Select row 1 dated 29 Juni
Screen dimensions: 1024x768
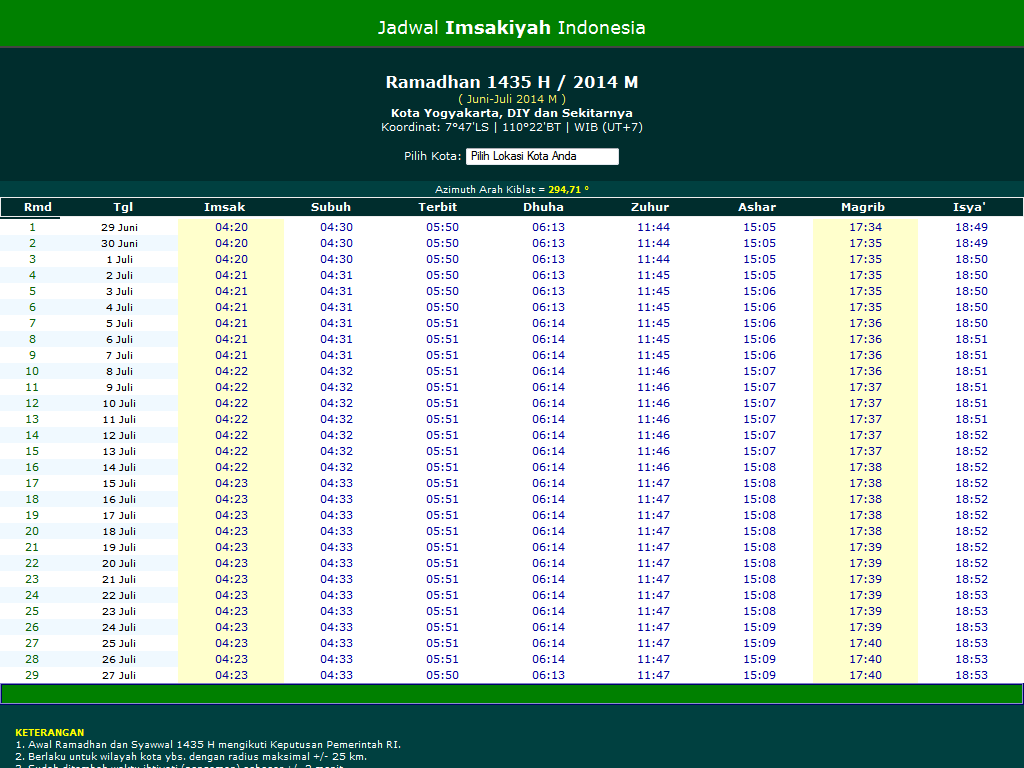(120, 227)
